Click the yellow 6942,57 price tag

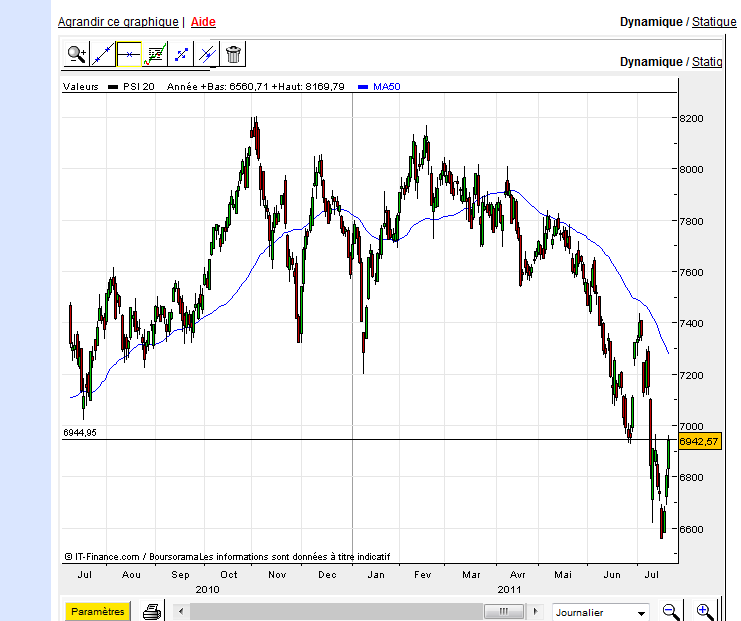point(699,441)
